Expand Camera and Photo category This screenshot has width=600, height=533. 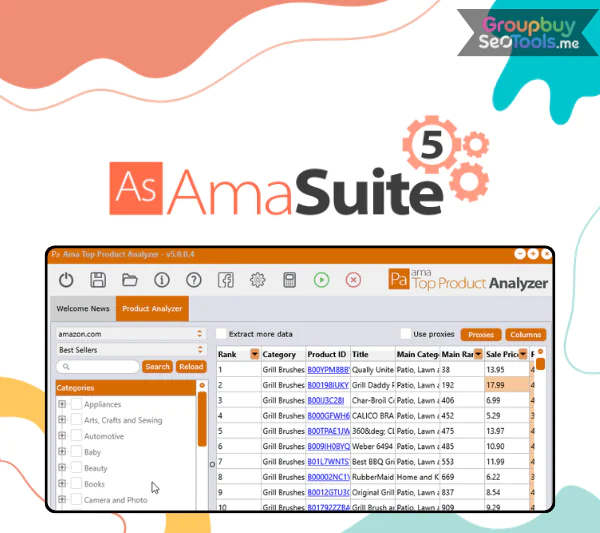(x=62, y=500)
